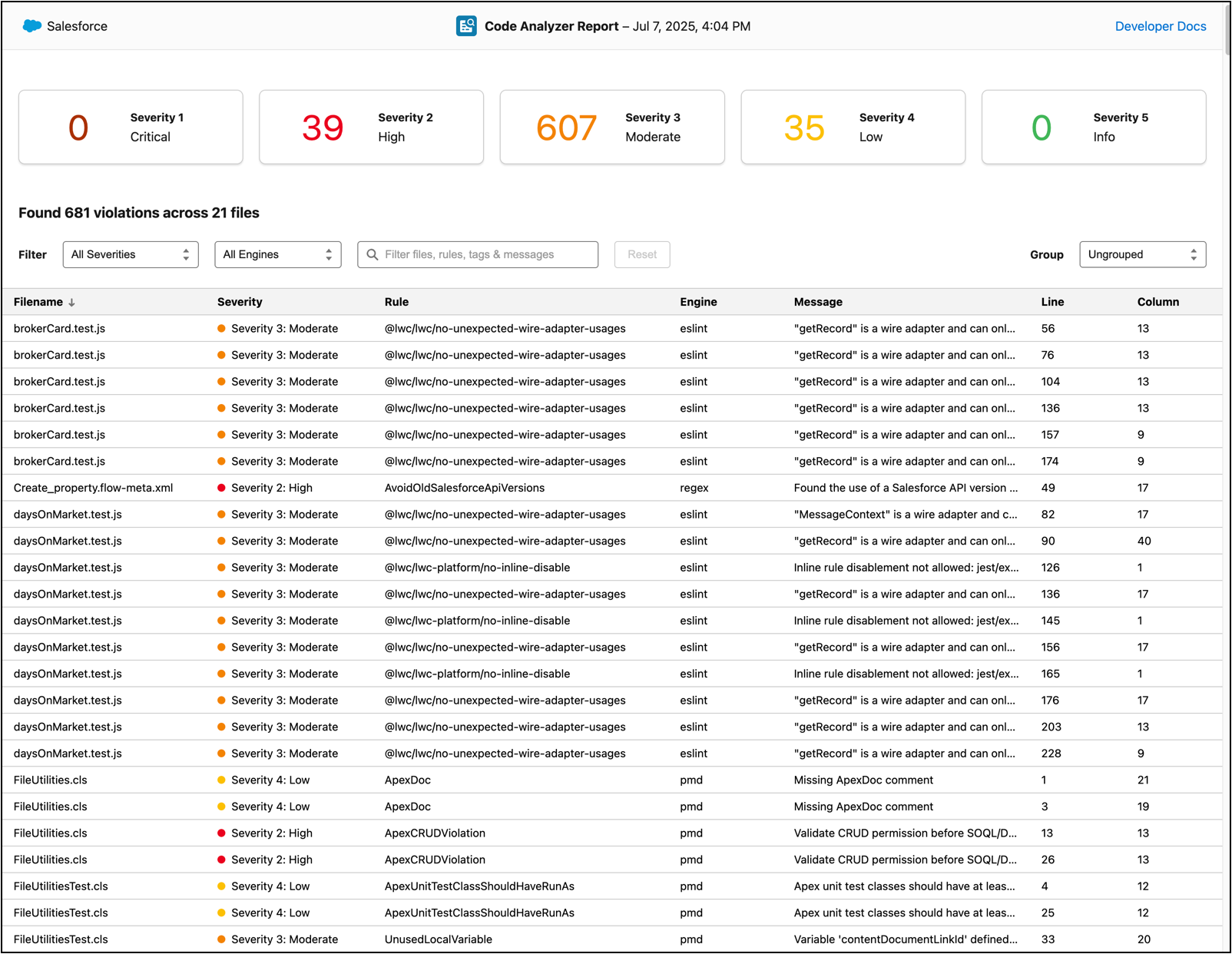This screenshot has width=1232, height=954.
Task: Click the Variable 'contentDocumentLinkId' defined message
Action: 906,939
